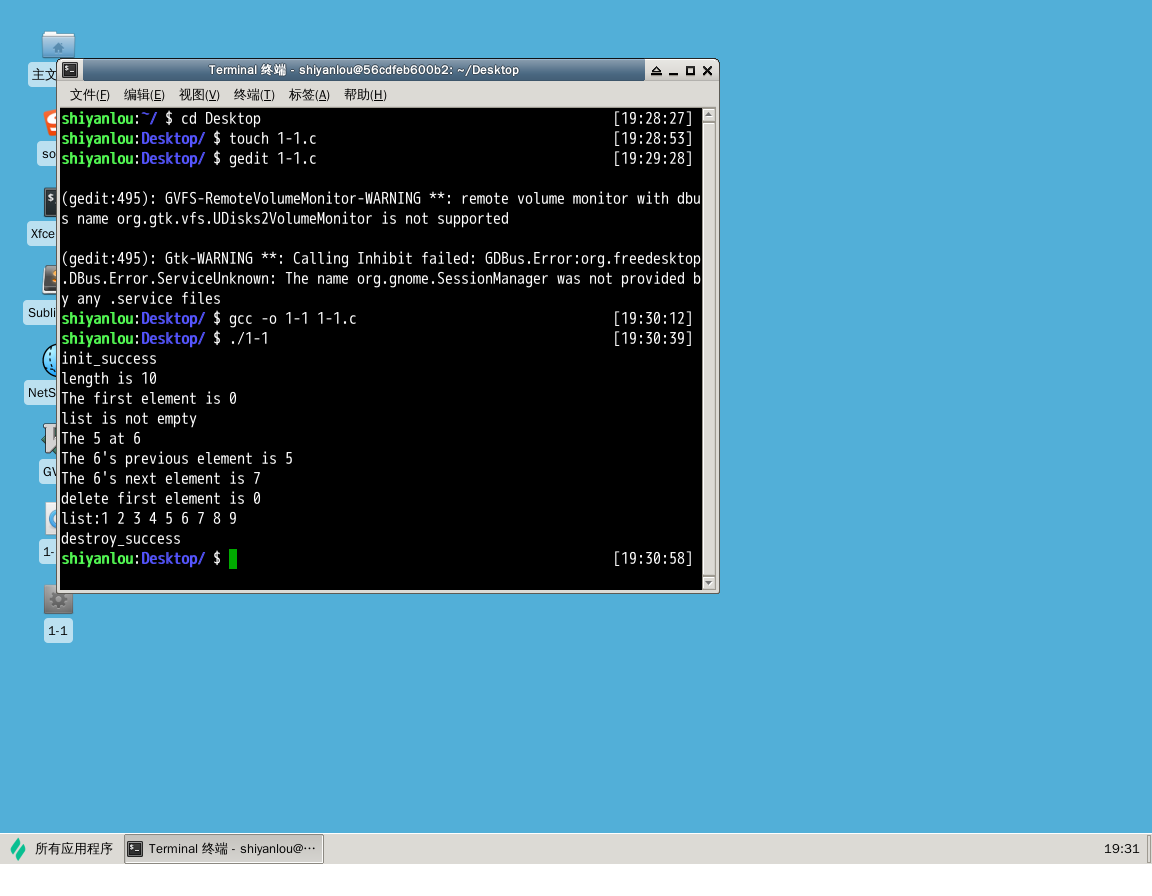This screenshot has width=1152, height=896.
Task: Open 所有应用程序 applications menu
Action: (62, 849)
